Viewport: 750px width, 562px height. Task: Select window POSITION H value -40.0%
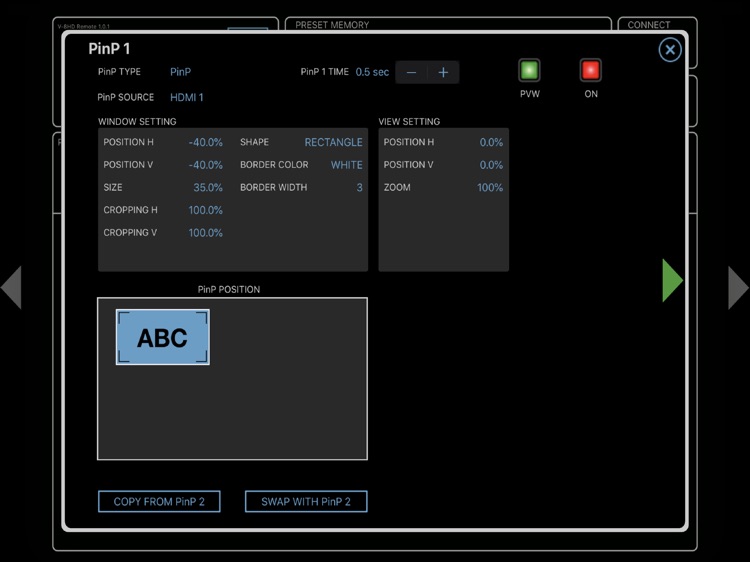(206, 142)
